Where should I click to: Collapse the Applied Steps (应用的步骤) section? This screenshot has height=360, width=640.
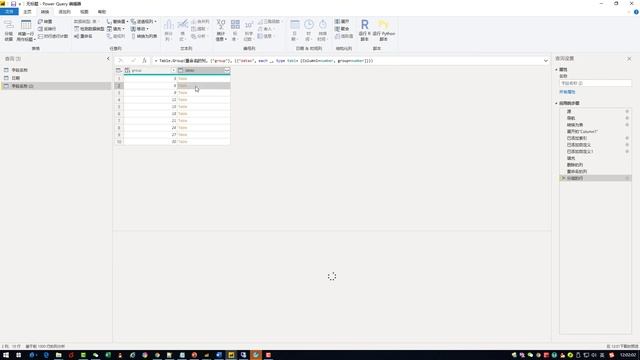tap(556, 103)
